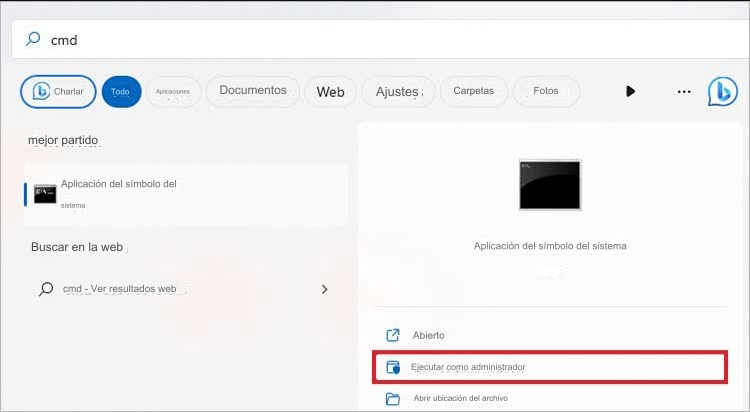Select the Aplicación del símbolo del sistema result

186,194
